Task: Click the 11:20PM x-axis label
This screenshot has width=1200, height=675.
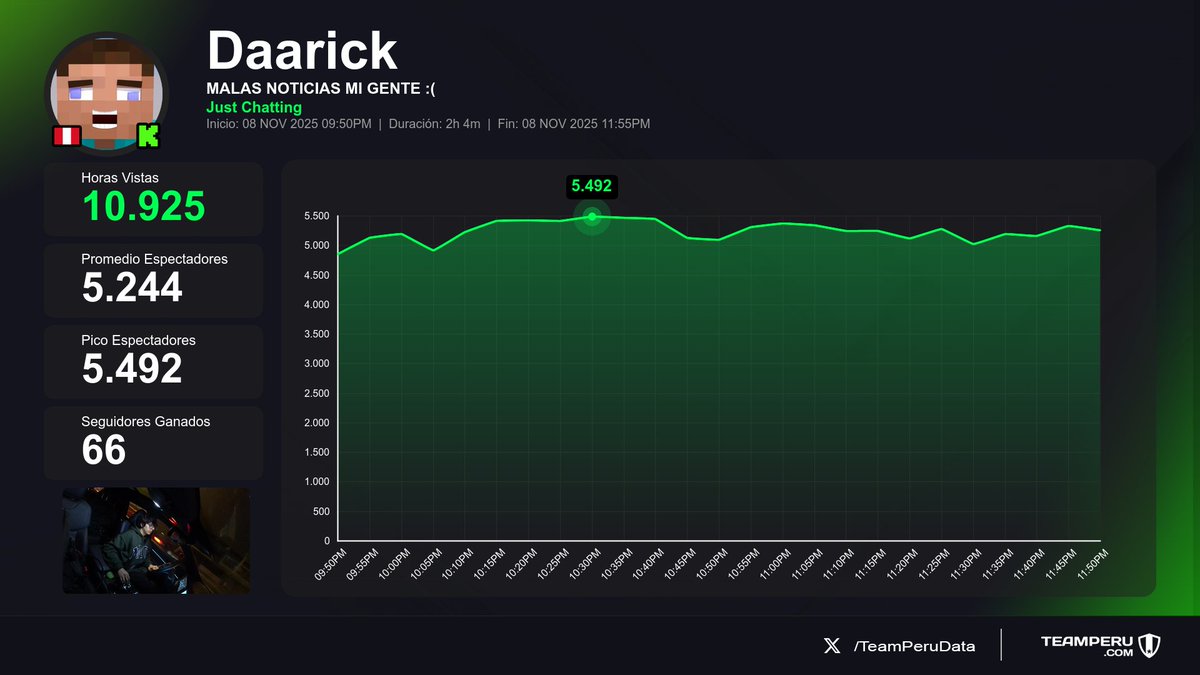Action: (x=901, y=563)
